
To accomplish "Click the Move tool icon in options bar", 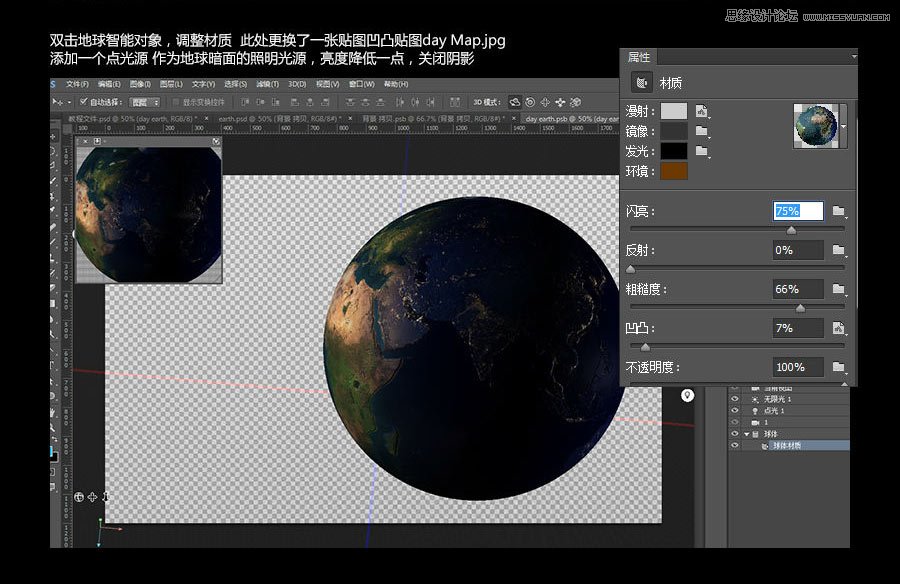I will coord(57,102).
